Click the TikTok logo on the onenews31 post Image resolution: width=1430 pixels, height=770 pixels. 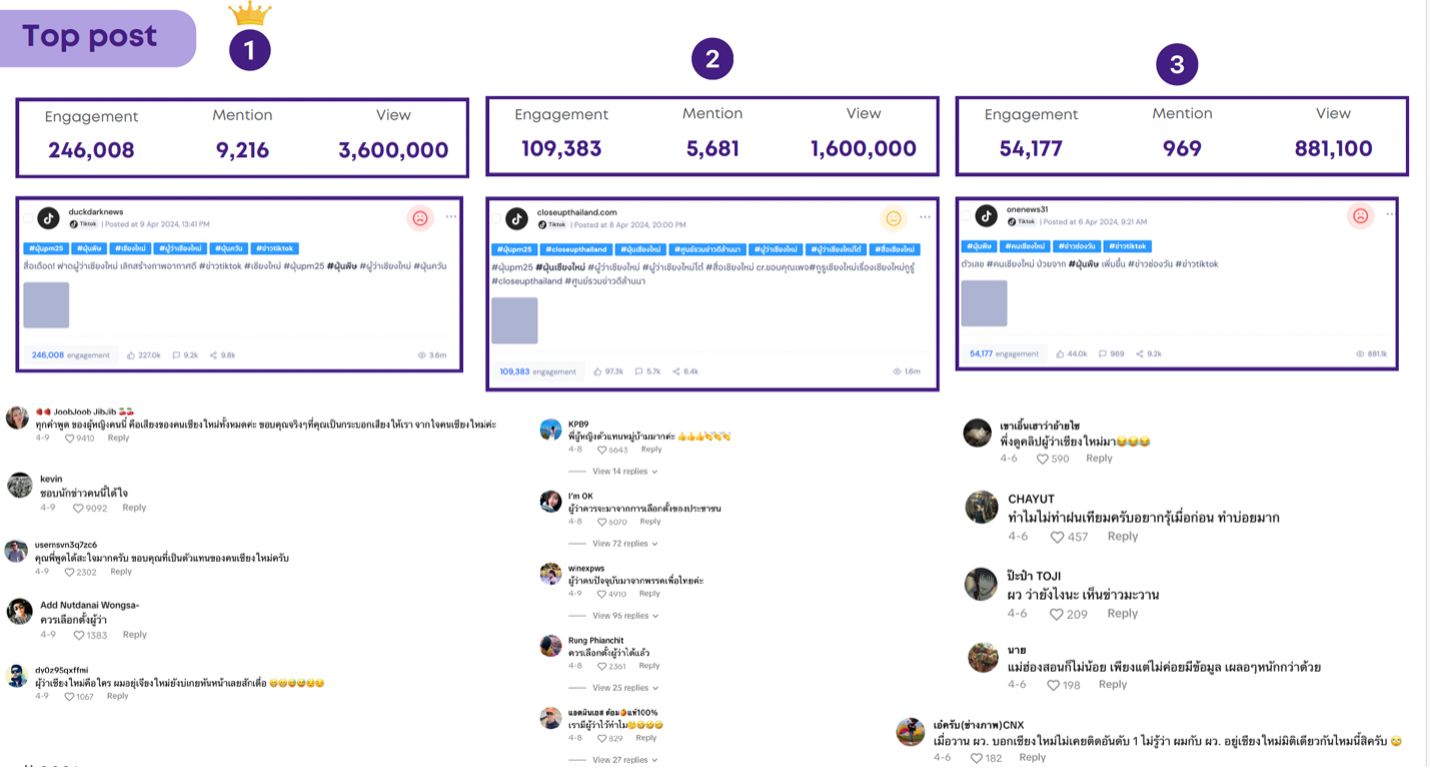tap(986, 216)
